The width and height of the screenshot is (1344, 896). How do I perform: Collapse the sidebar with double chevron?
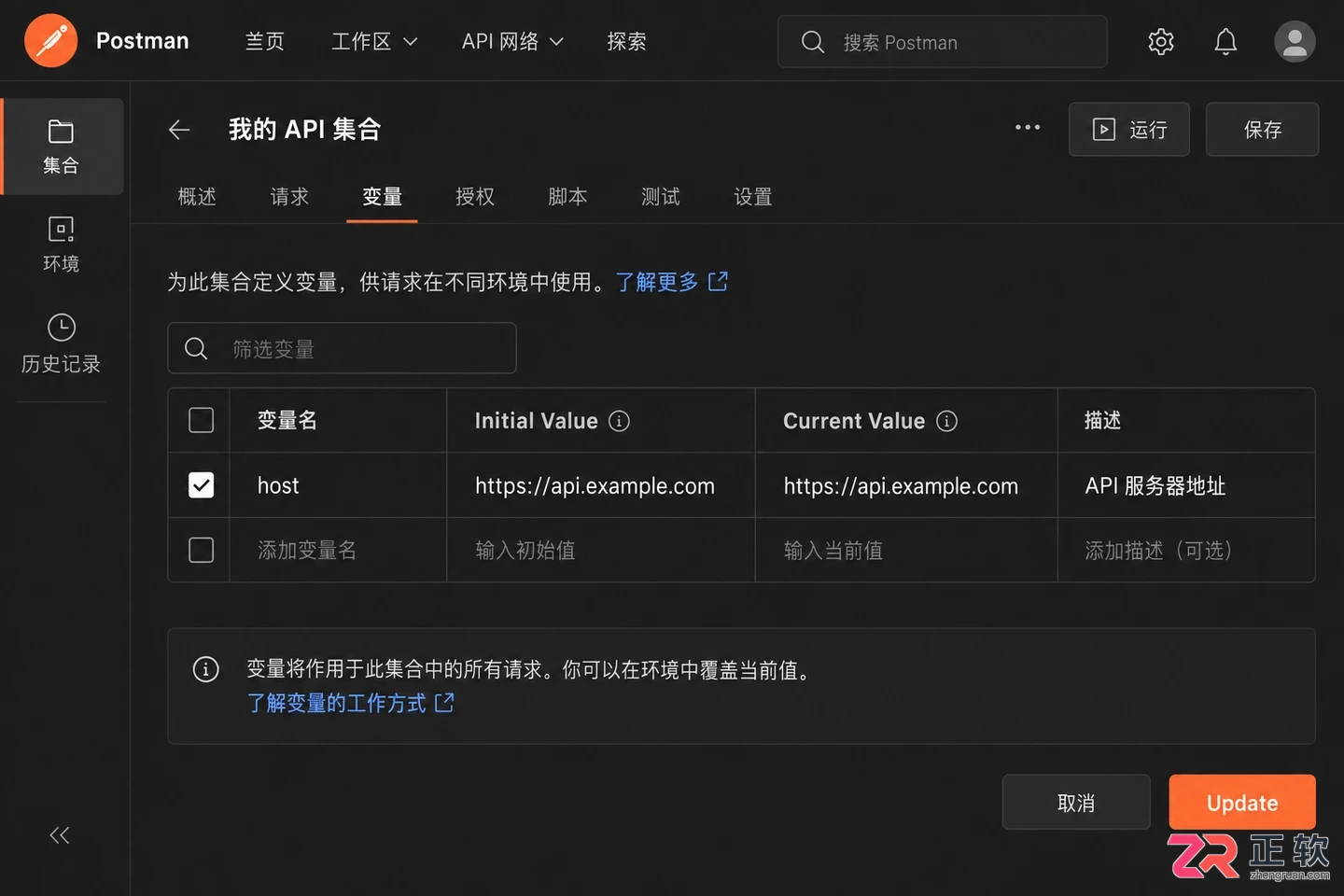(x=59, y=835)
